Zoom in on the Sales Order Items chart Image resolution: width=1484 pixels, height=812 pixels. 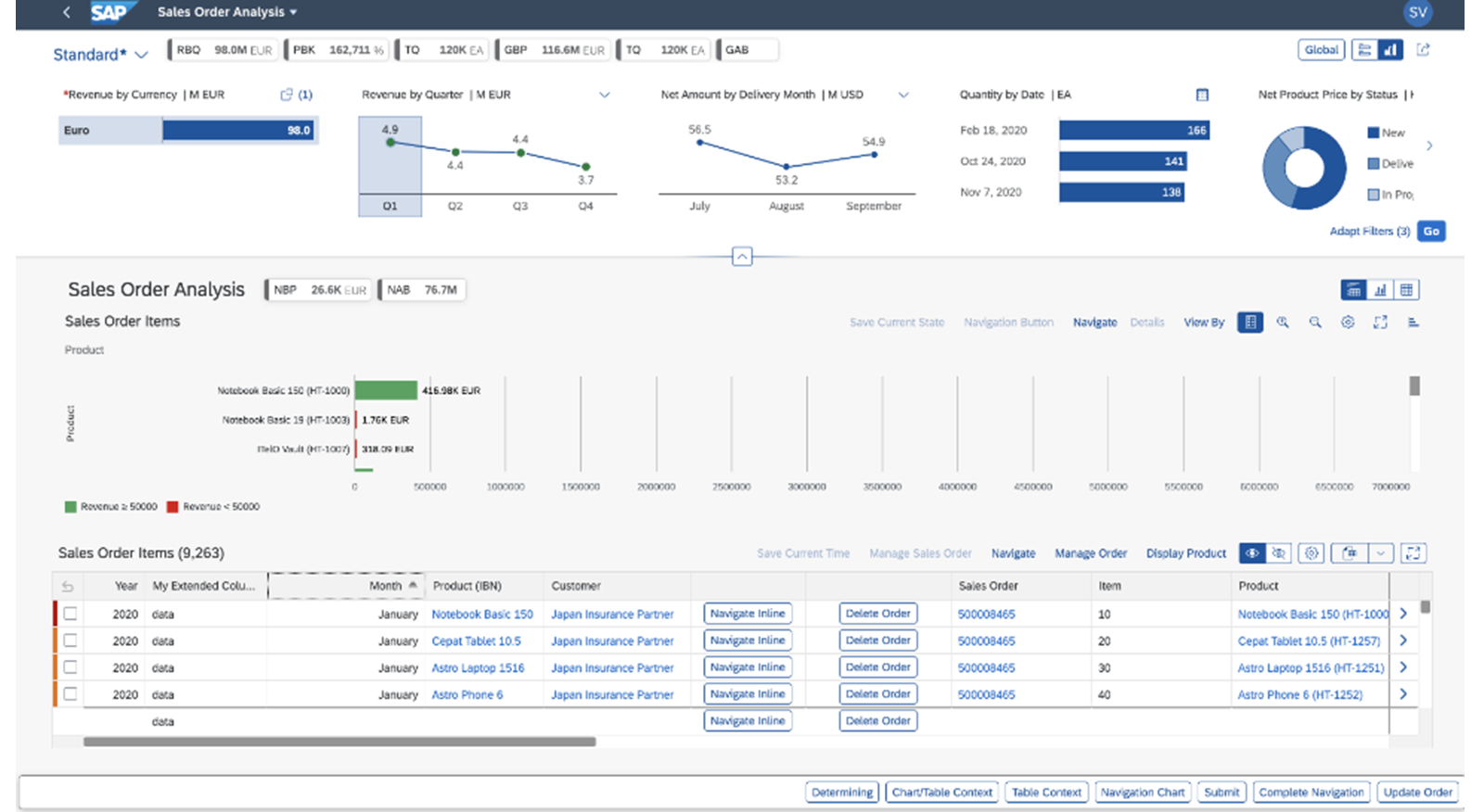point(1283,323)
